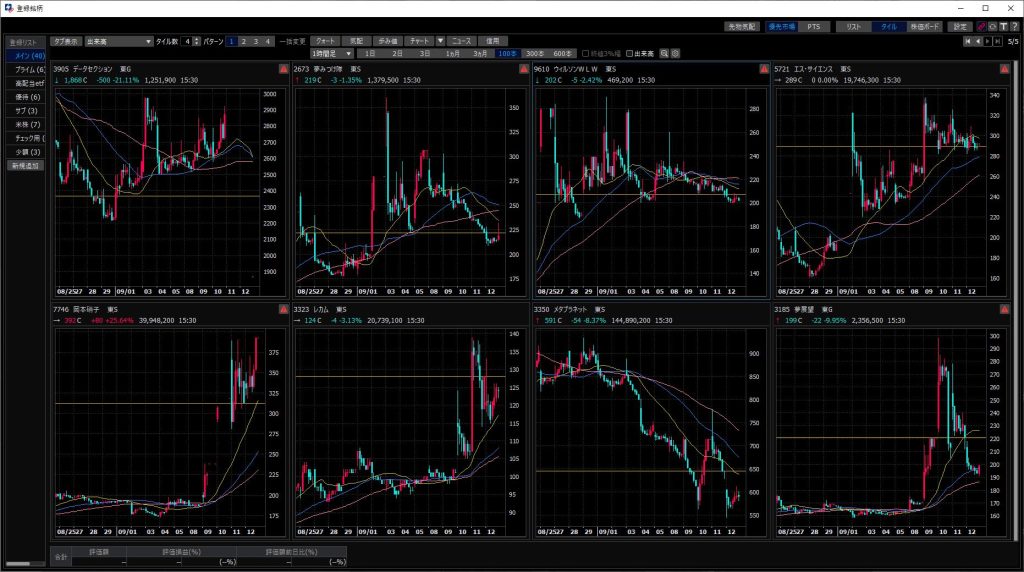Go to the first page of tiles
Viewport: 1024px width, 572px height.
[967, 41]
